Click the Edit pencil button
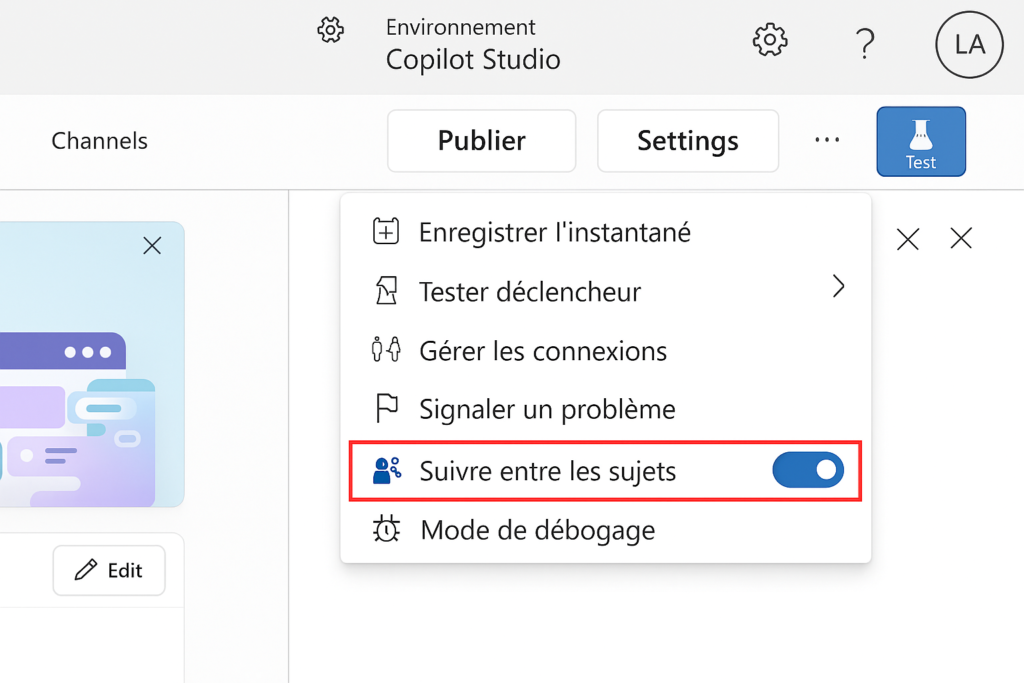Screen dimensions: 1024x683 tap(109, 570)
